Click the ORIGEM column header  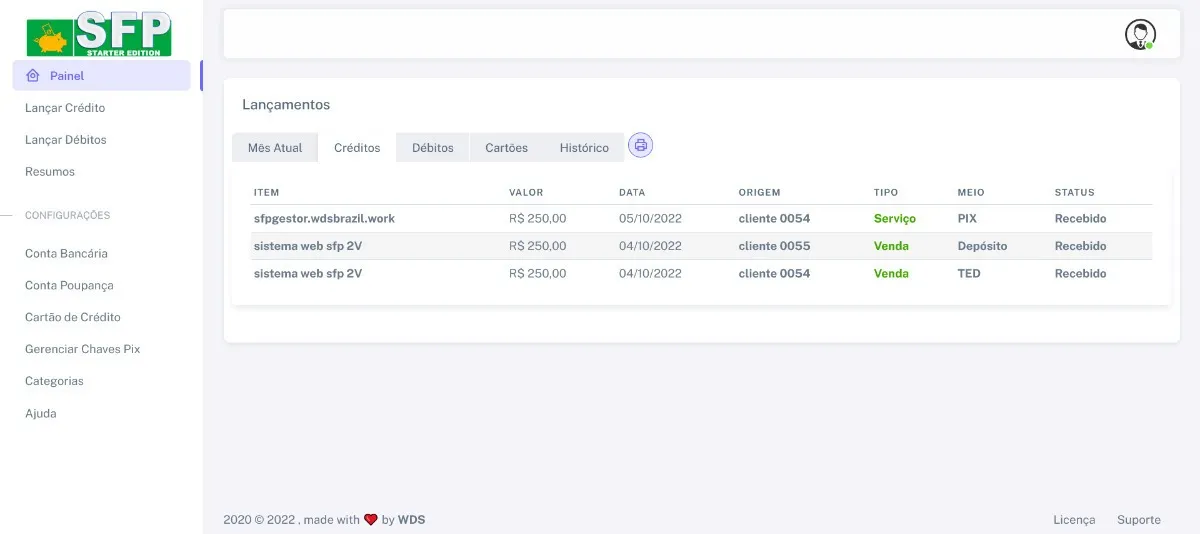point(759,192)
